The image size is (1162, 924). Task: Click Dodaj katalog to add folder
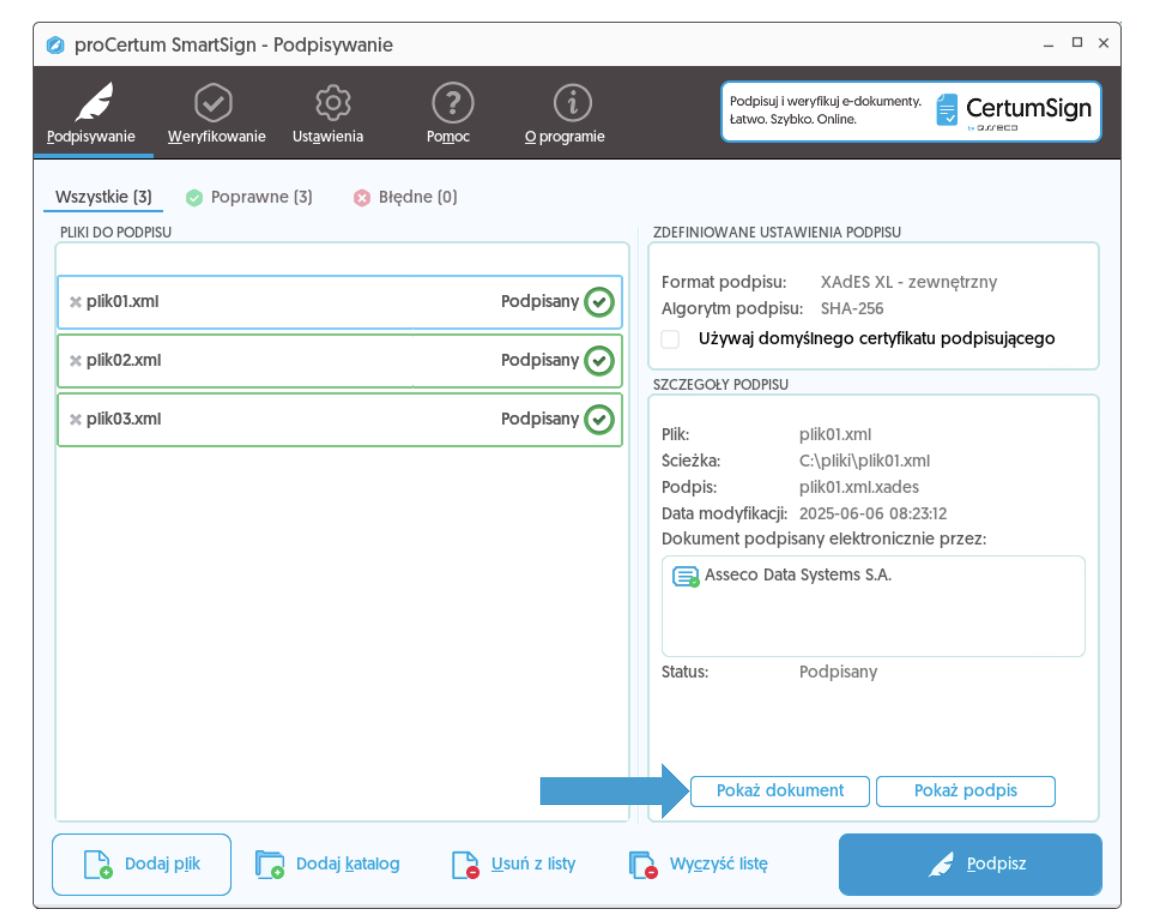[328, 864]
